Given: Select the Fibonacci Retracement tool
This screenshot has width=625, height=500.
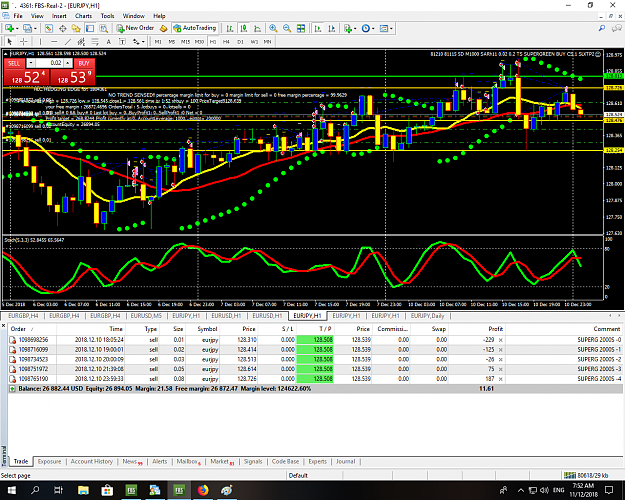Looking at the screenshot, I should pos(95,41).
